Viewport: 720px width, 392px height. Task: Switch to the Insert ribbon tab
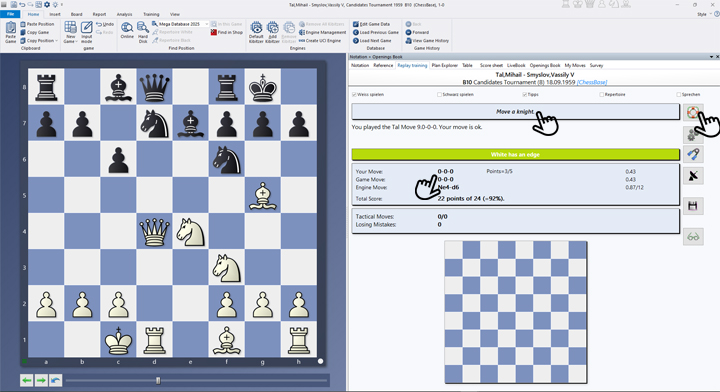[x=55, y=14]
